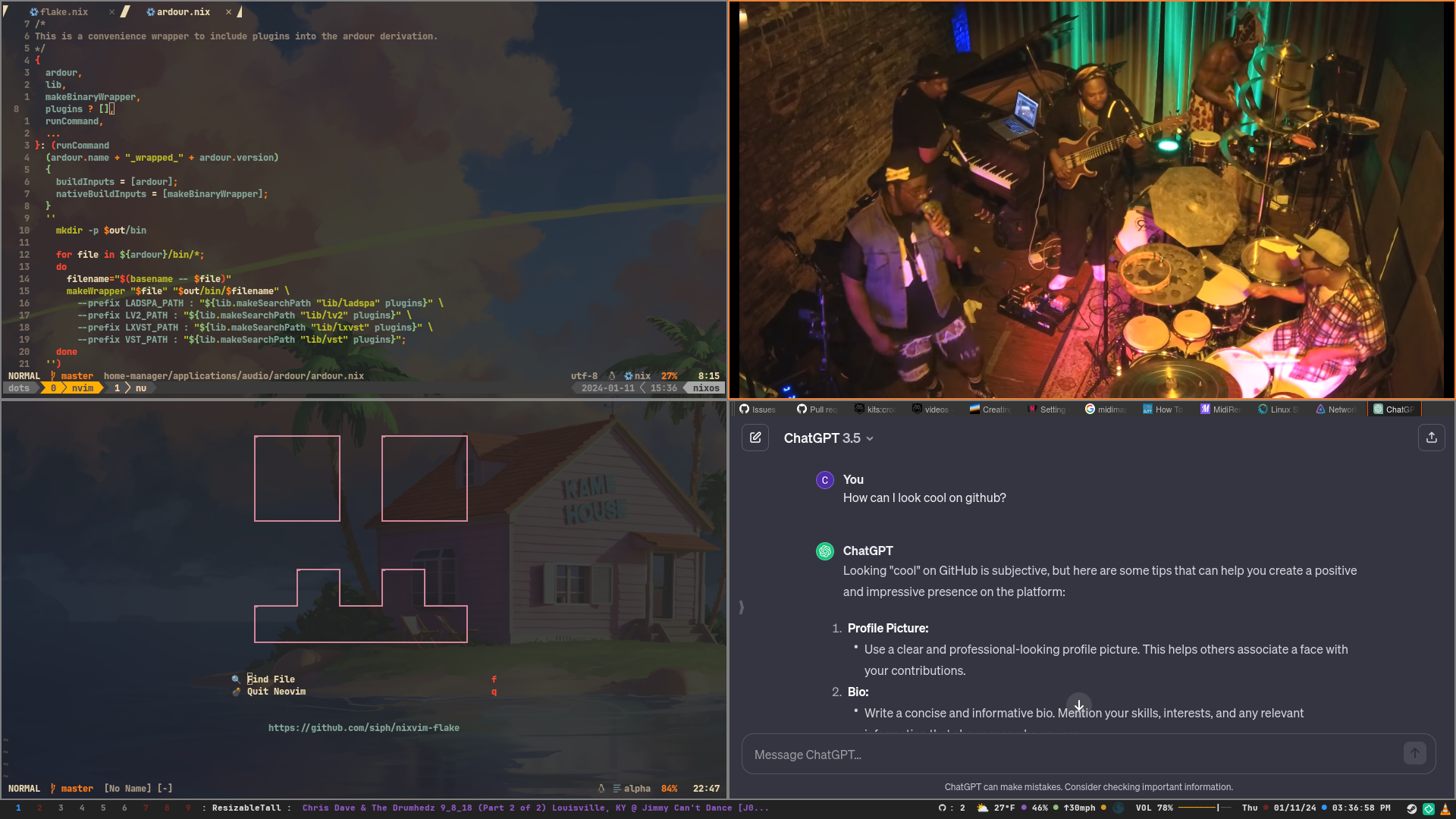The width and height of the screenshot is (1456, 819).
Task: Click the scroll-to-bottom arrow button
Action: (1078, 705)
